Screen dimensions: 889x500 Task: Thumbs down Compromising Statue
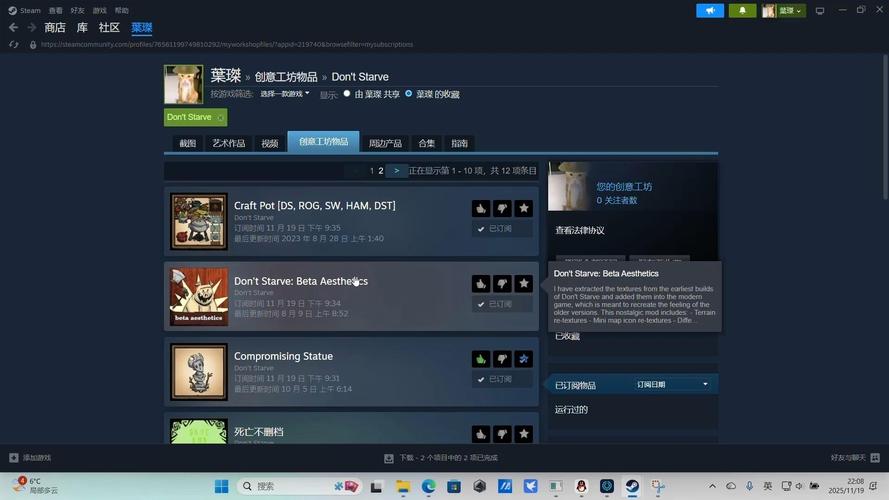[502, 359]
